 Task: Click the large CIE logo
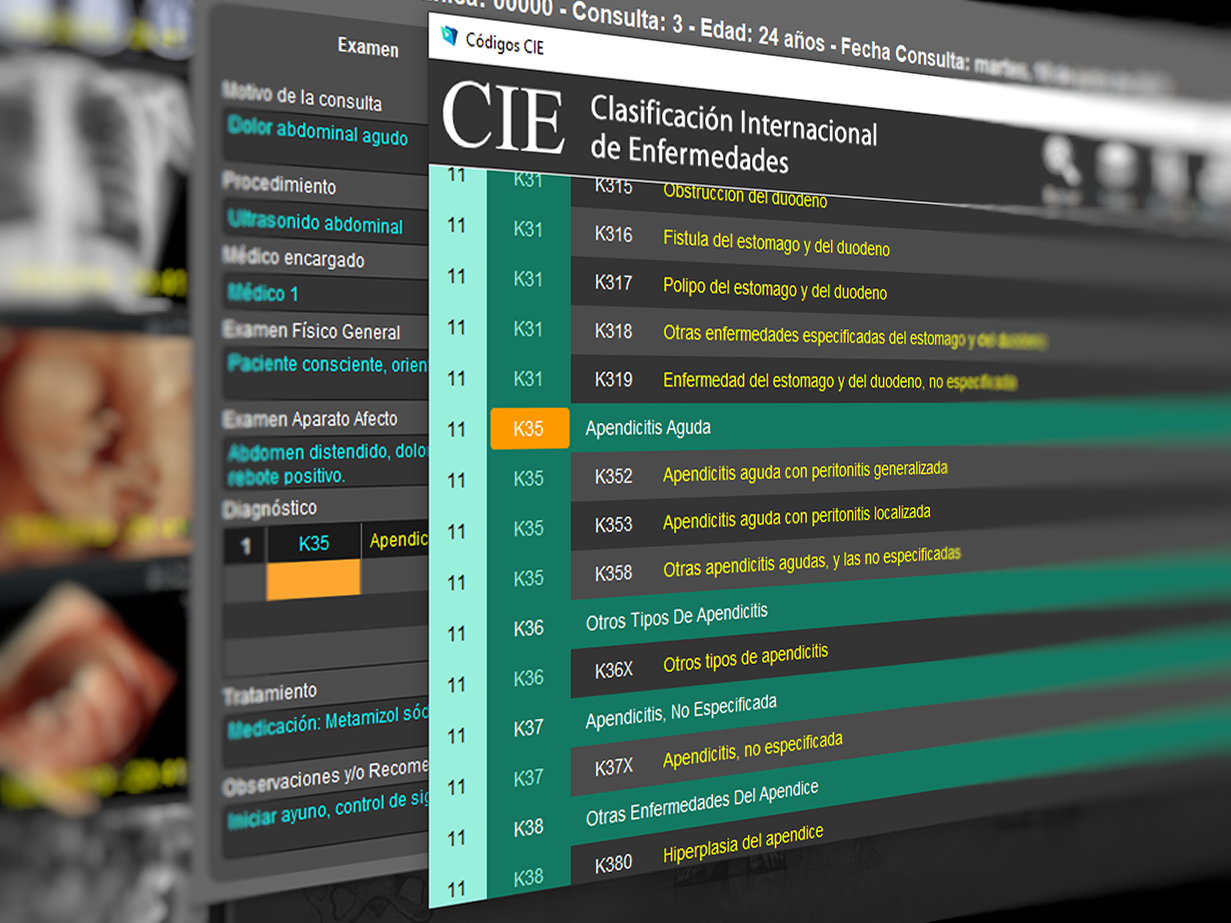coord(503,117)
